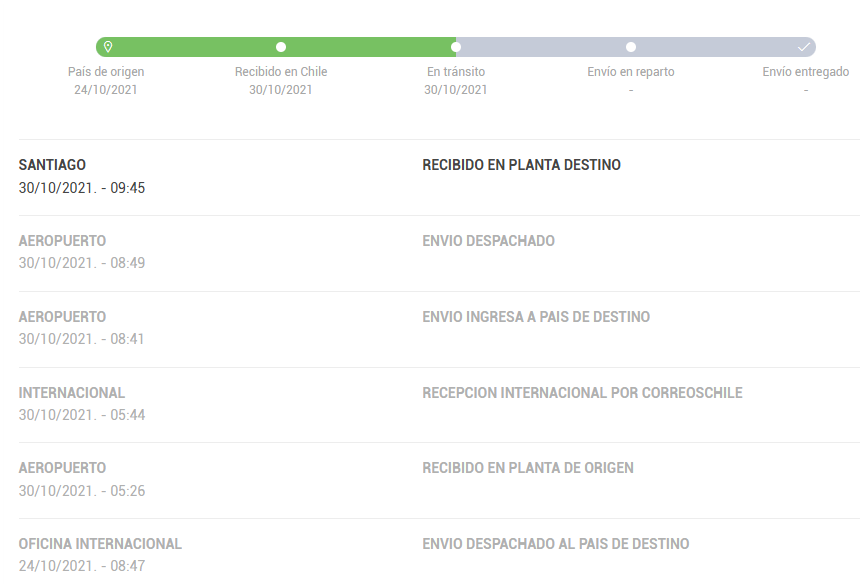Image resolution: width=860 pixels, height=584 pixels.
Task: Select the "OFICINA INTERNACIONAL" location heading
Action: (x=100, y=544)
